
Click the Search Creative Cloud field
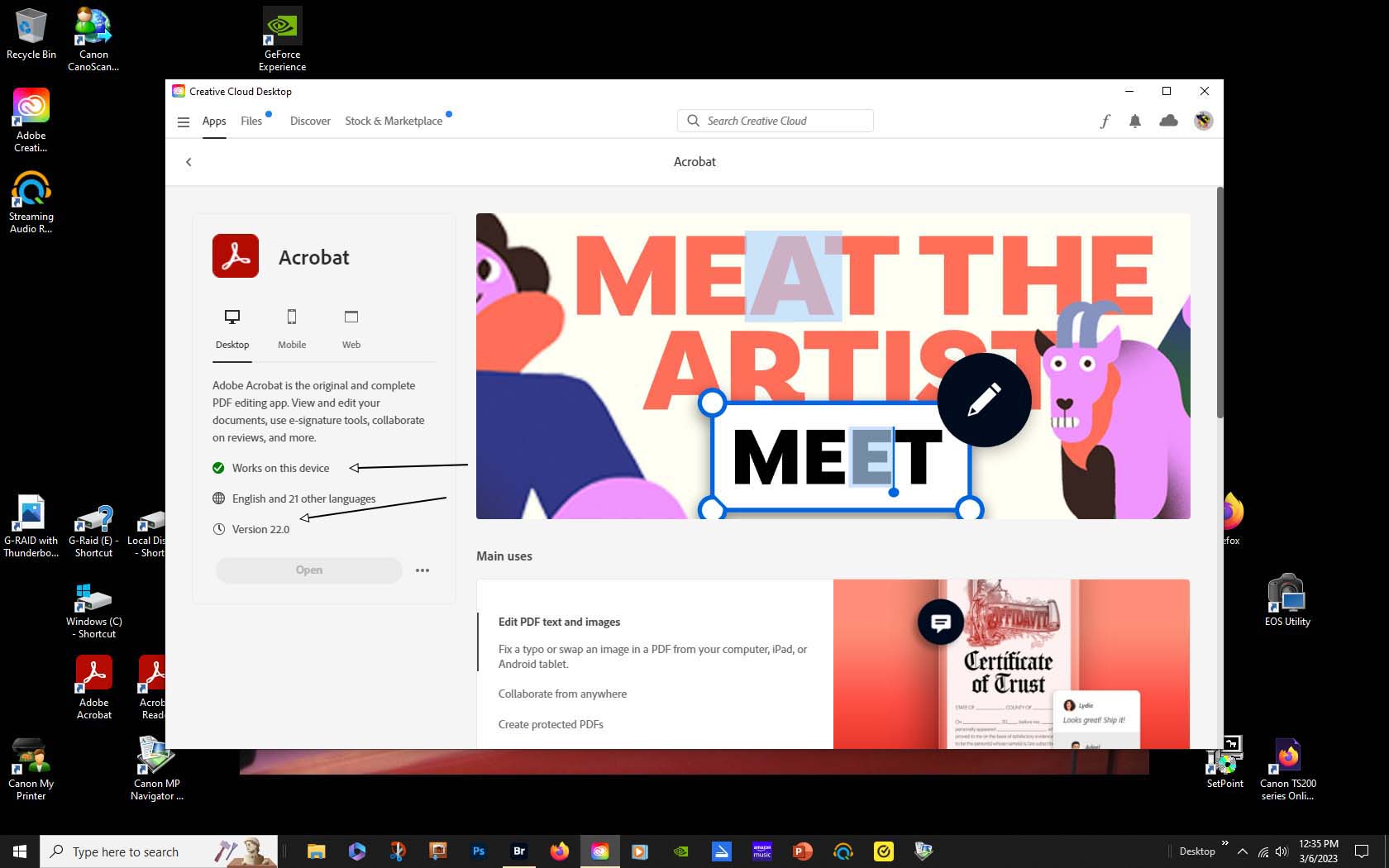point(775,121)
